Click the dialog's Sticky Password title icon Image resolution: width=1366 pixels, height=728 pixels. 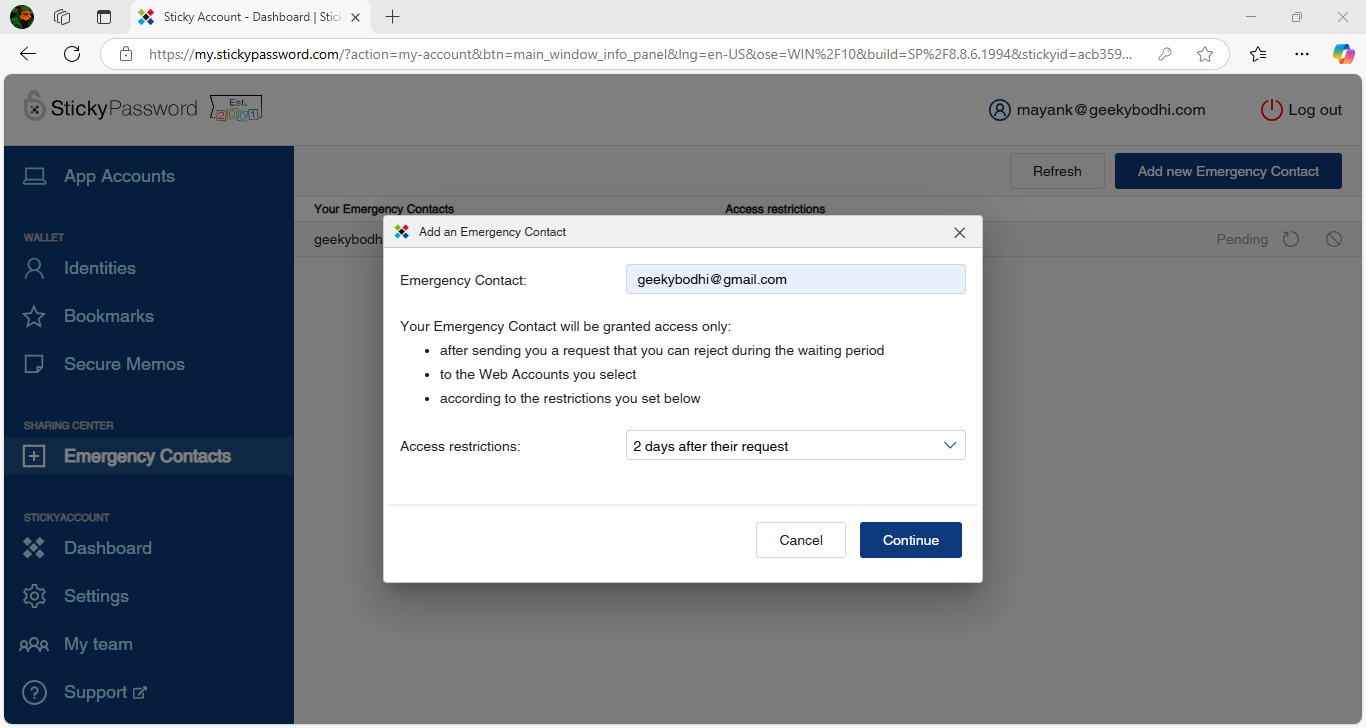[402, 232]
